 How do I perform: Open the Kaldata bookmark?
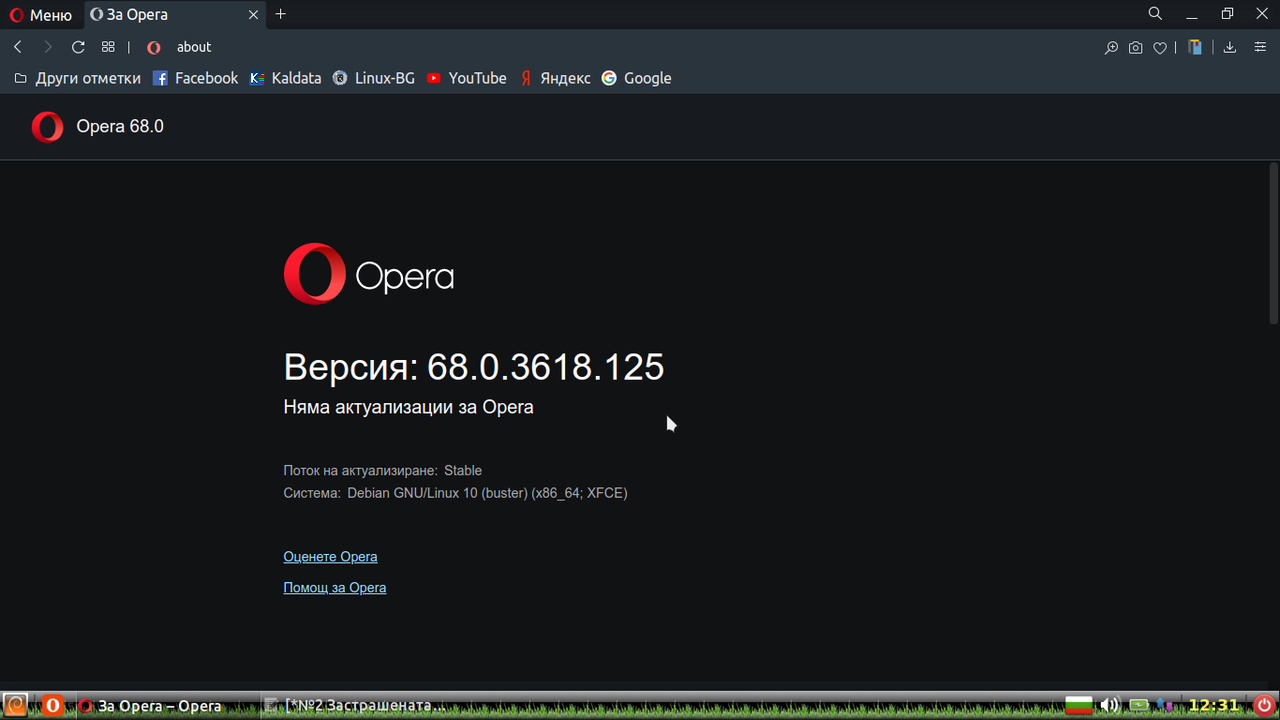click(286, 78)
